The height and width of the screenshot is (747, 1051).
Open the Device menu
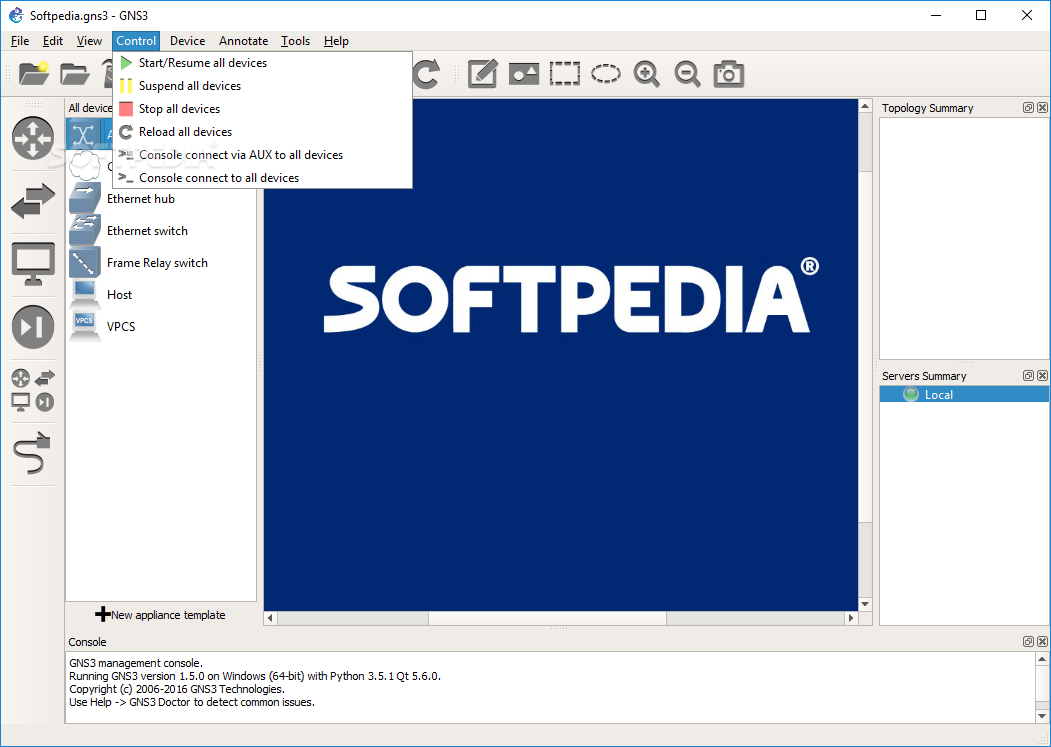pyautogui.click(x=188, y=41)
